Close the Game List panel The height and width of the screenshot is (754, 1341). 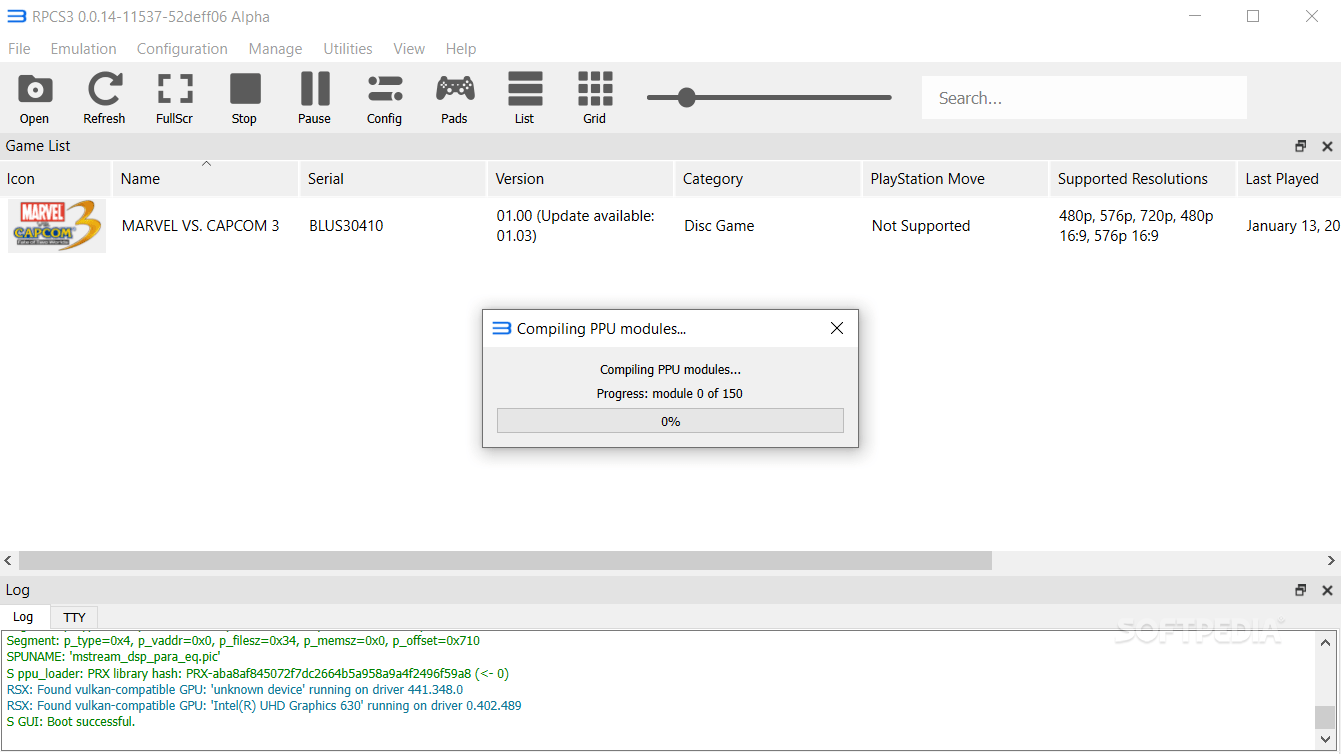coord(1327,146)
